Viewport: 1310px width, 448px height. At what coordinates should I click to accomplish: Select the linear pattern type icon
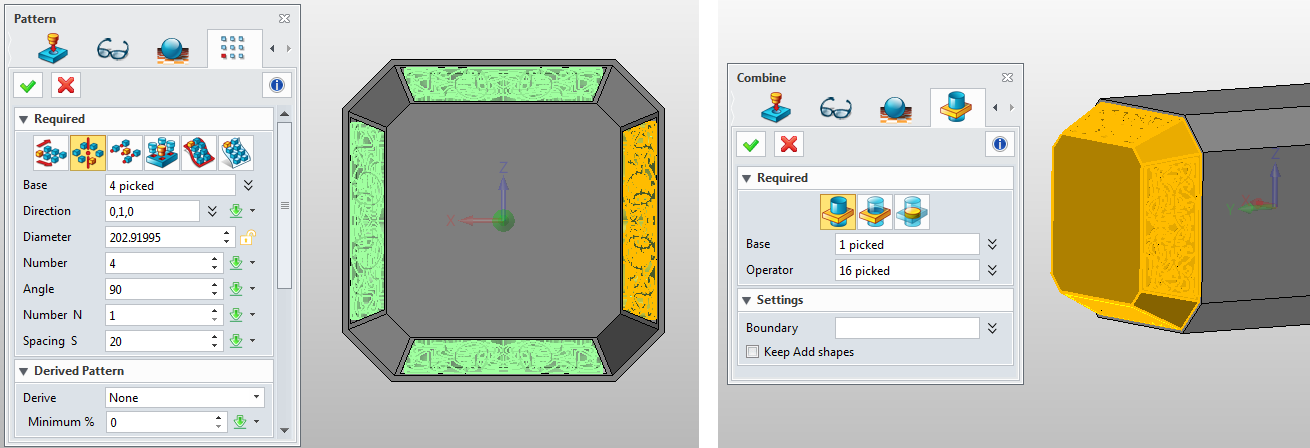coord(51,153)
